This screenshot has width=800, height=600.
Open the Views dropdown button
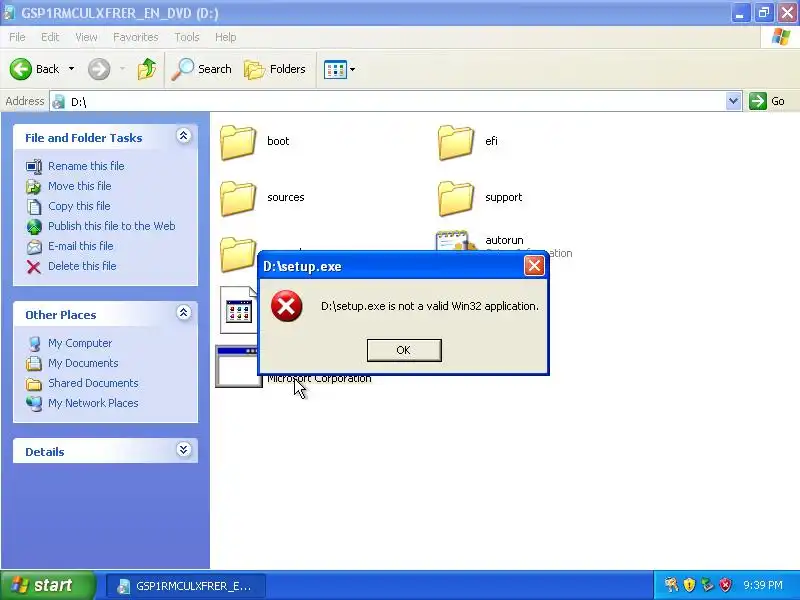tap(339, 69)
